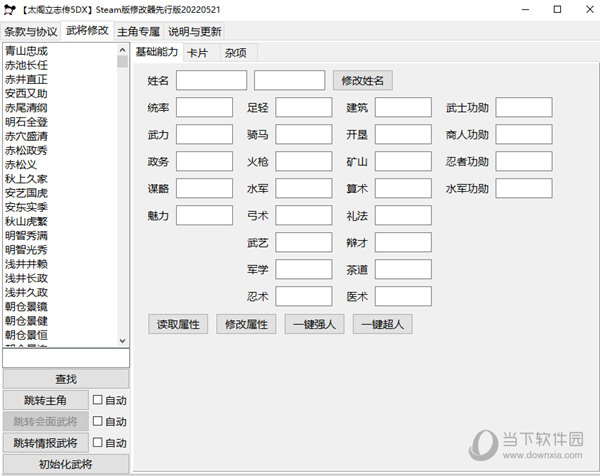Click the 商人功勋 input field
The image size is (600, 476).
pos(524,134)
